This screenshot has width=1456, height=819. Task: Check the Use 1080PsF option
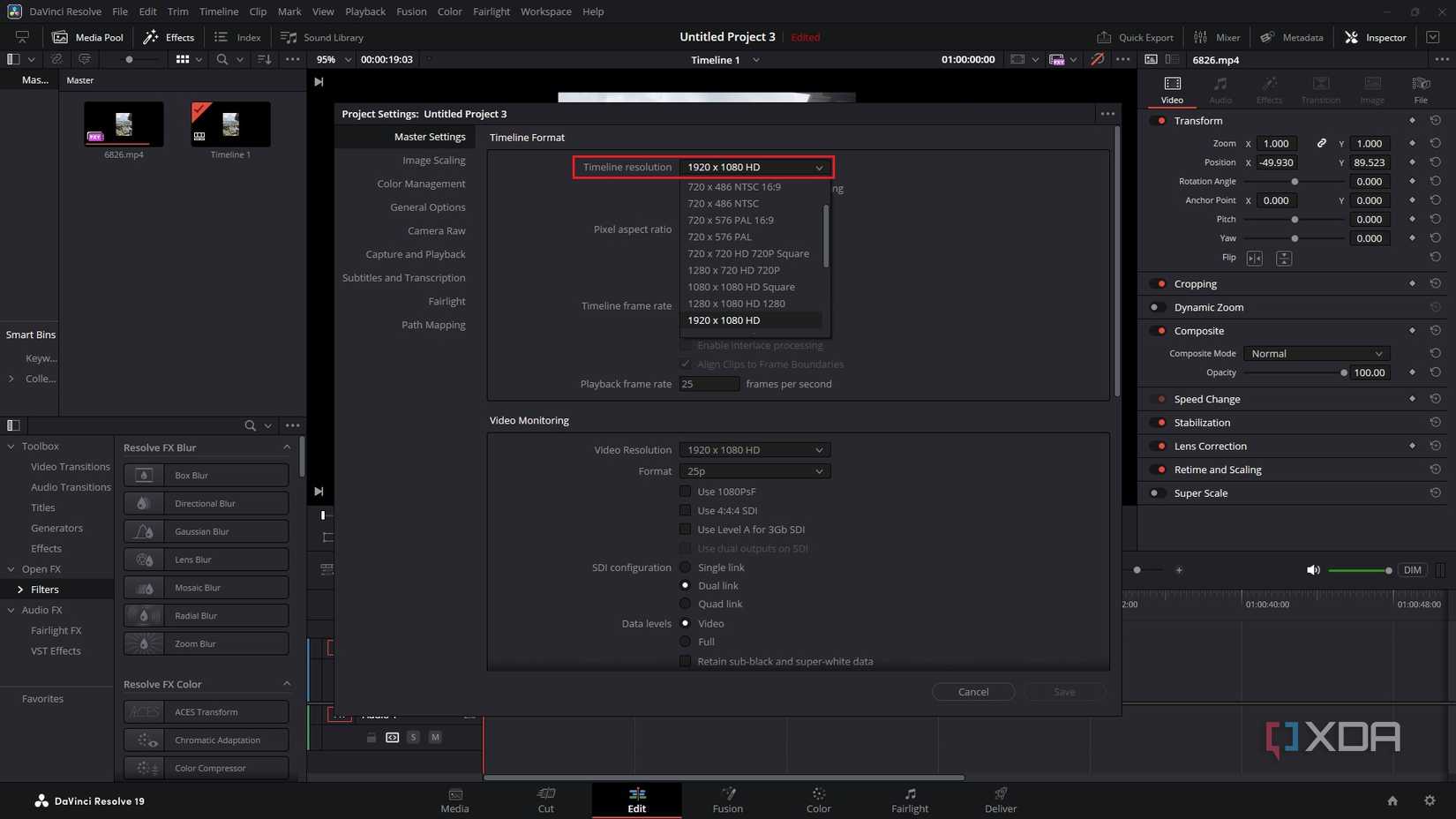point(686,492)
